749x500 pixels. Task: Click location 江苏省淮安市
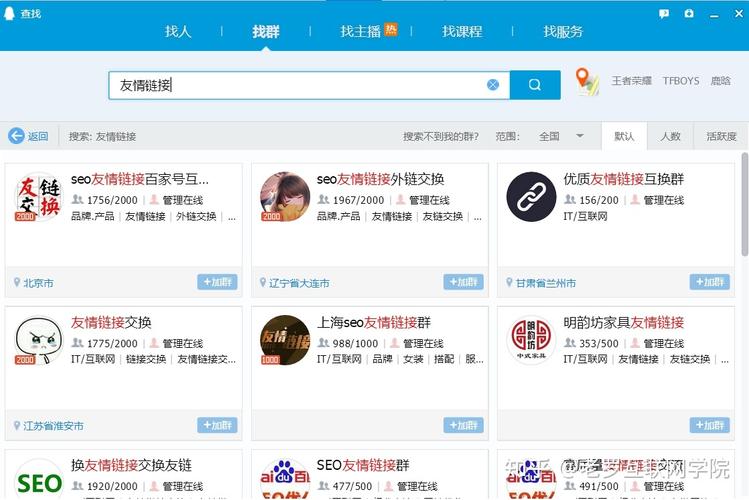click(x=54, y=426)
